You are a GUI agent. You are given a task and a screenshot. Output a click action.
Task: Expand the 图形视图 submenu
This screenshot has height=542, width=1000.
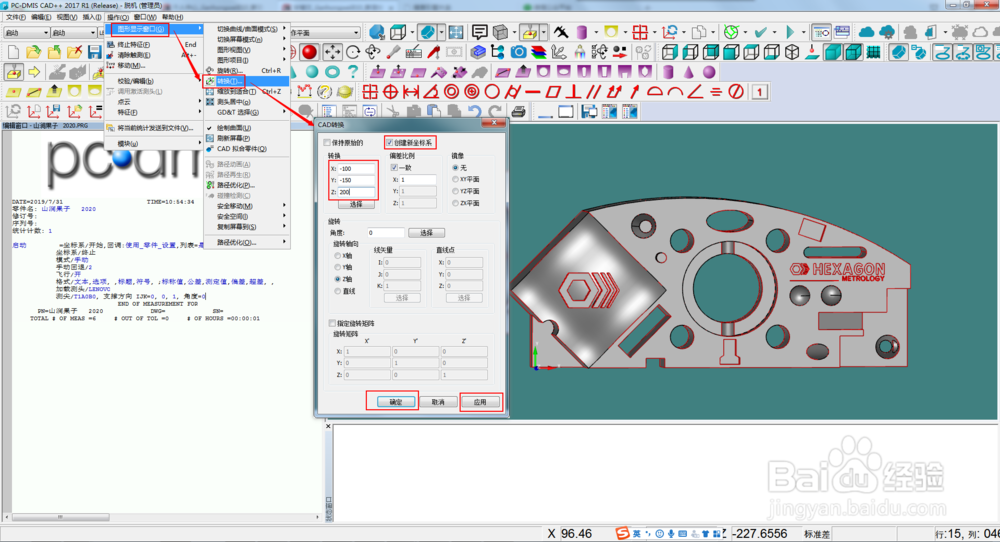click(247, 50)
